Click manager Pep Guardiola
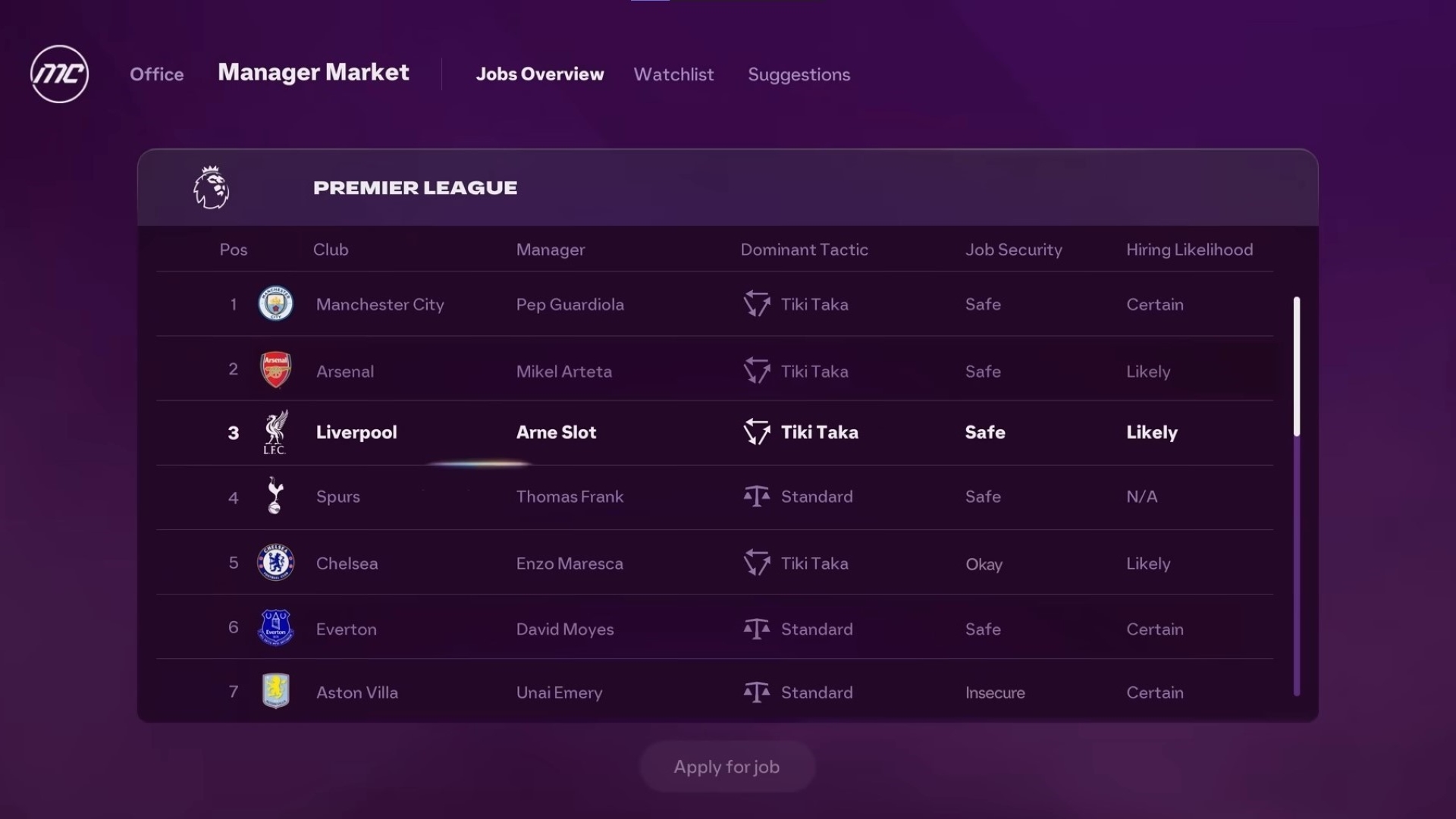Image resolution: width=1456 pixels, height=819 pixels. point(570,305)
